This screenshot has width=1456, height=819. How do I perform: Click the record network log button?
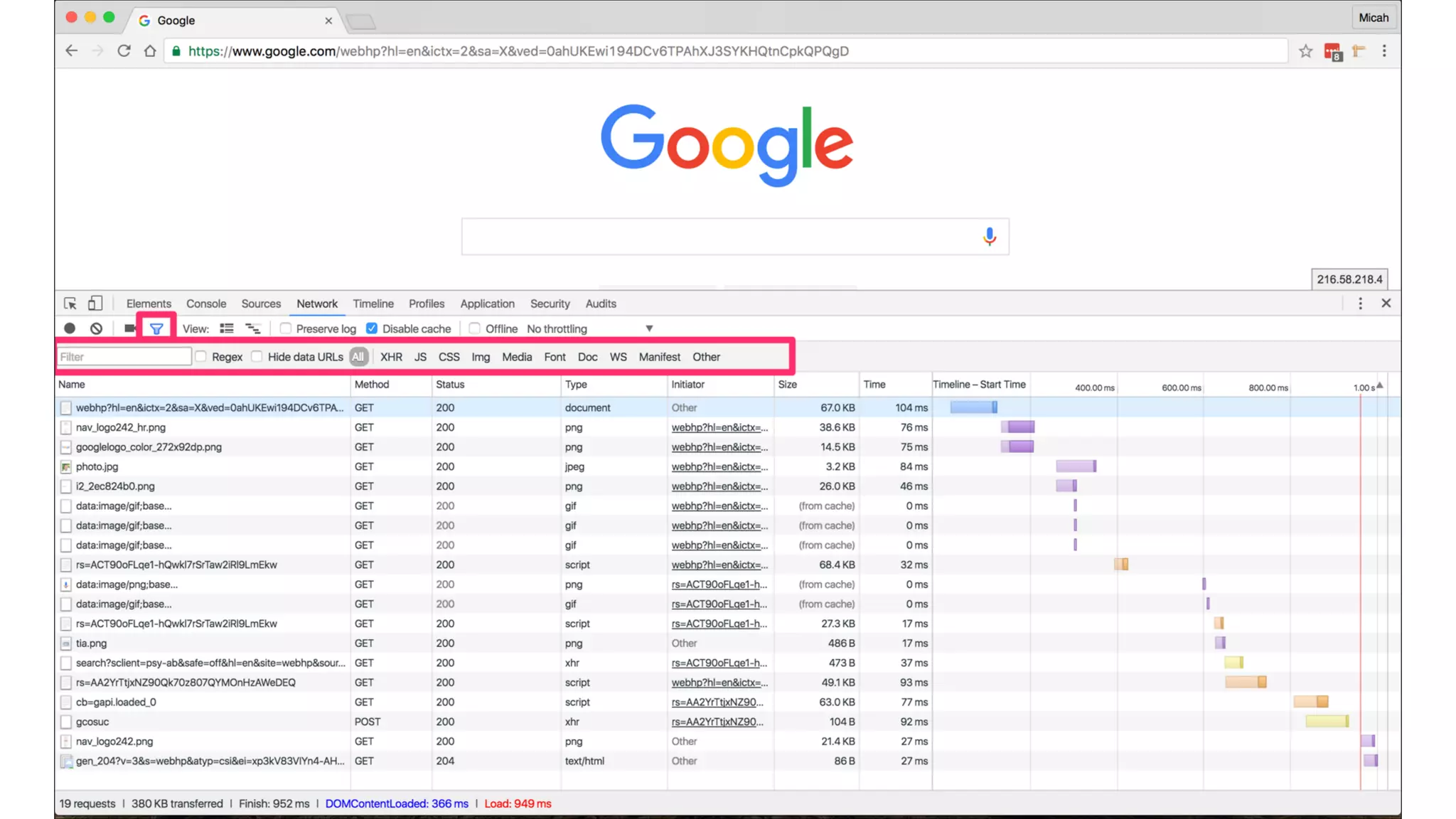click(70, 328)
